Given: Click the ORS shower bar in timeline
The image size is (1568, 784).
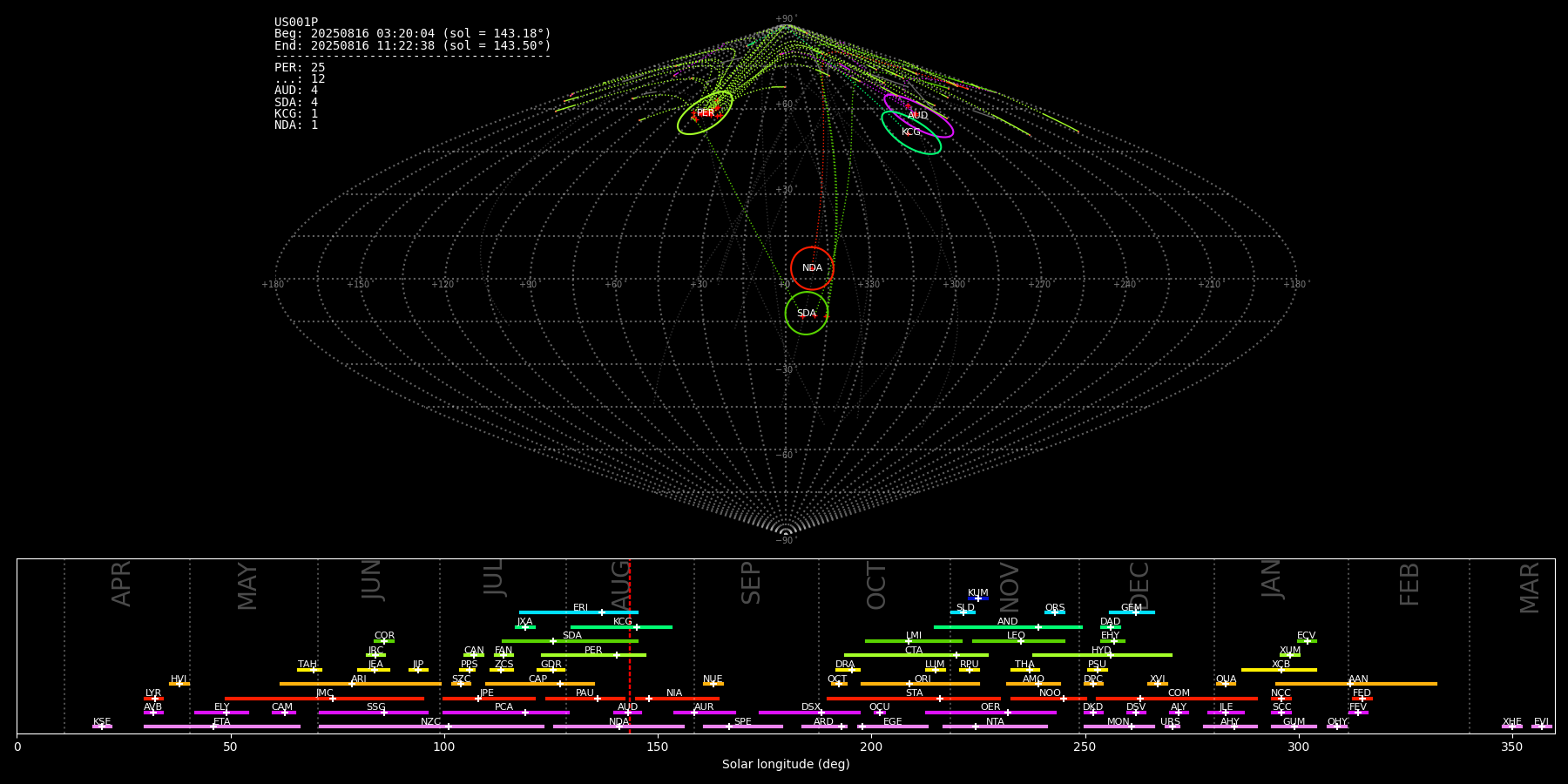Looking at the screenshot, I should tap(1055, 612).
